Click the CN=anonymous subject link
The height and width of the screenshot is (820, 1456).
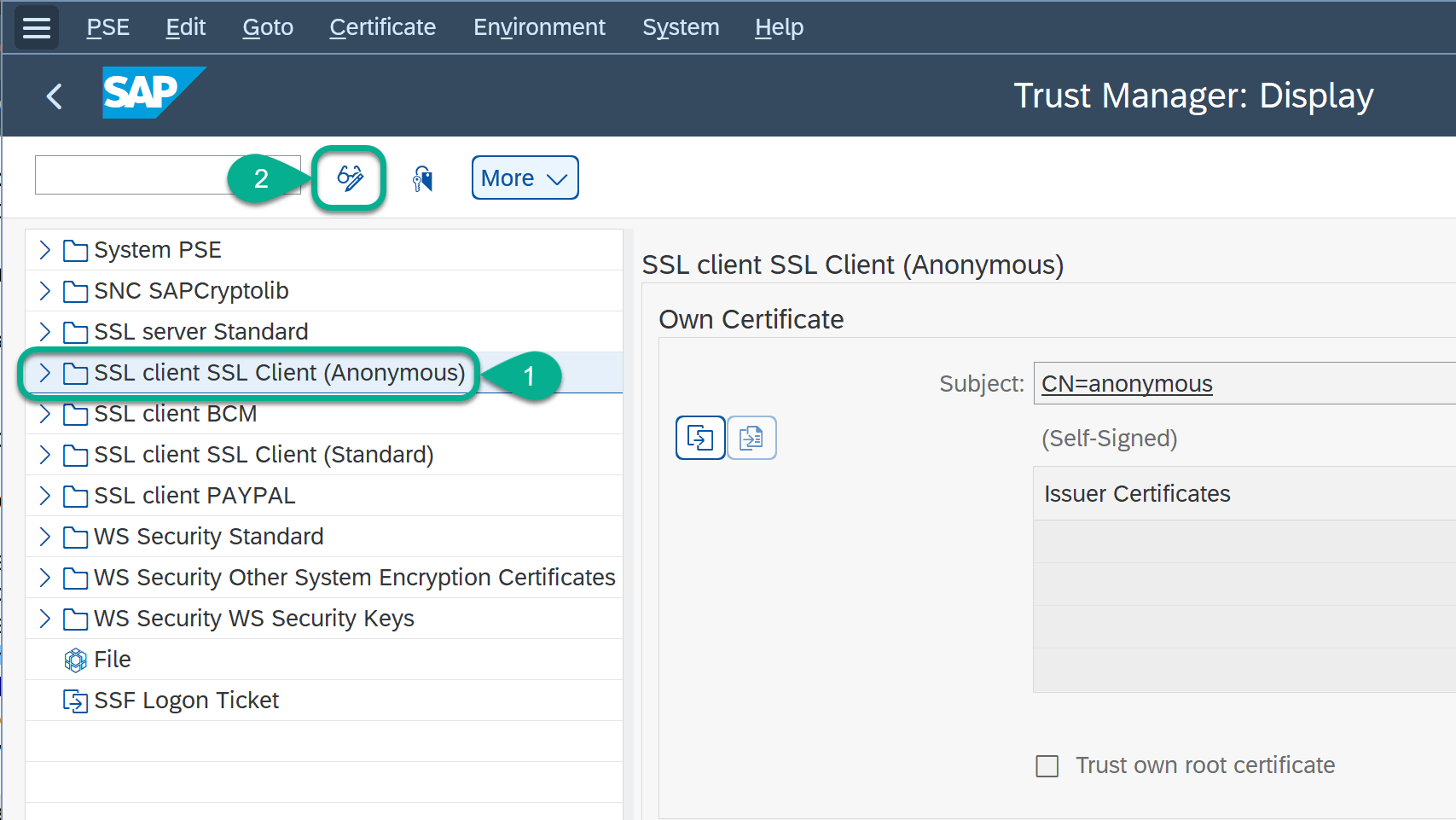(1126, 384)
